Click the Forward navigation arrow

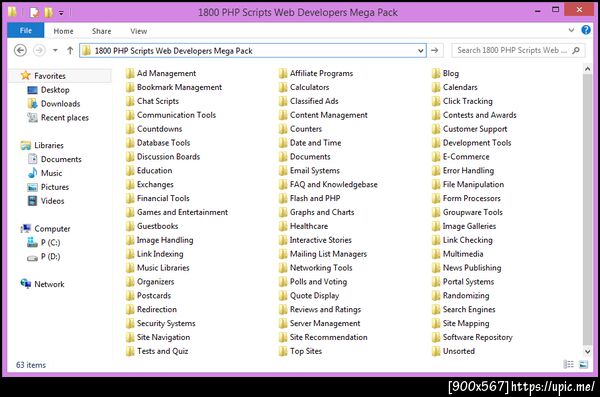[x=39, y=50]
